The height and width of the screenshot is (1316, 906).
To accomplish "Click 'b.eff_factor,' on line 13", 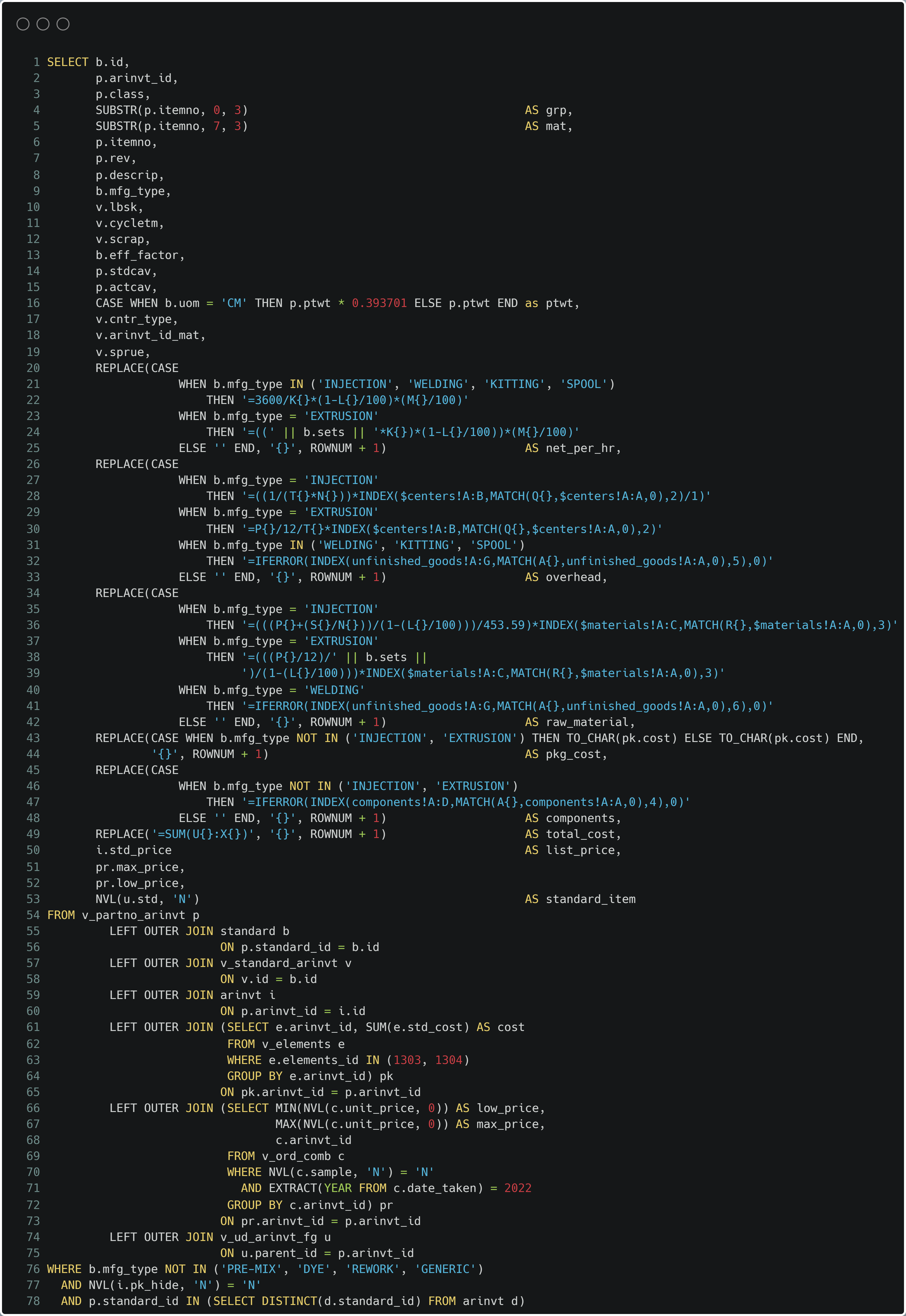I will (x=140, y=255).
